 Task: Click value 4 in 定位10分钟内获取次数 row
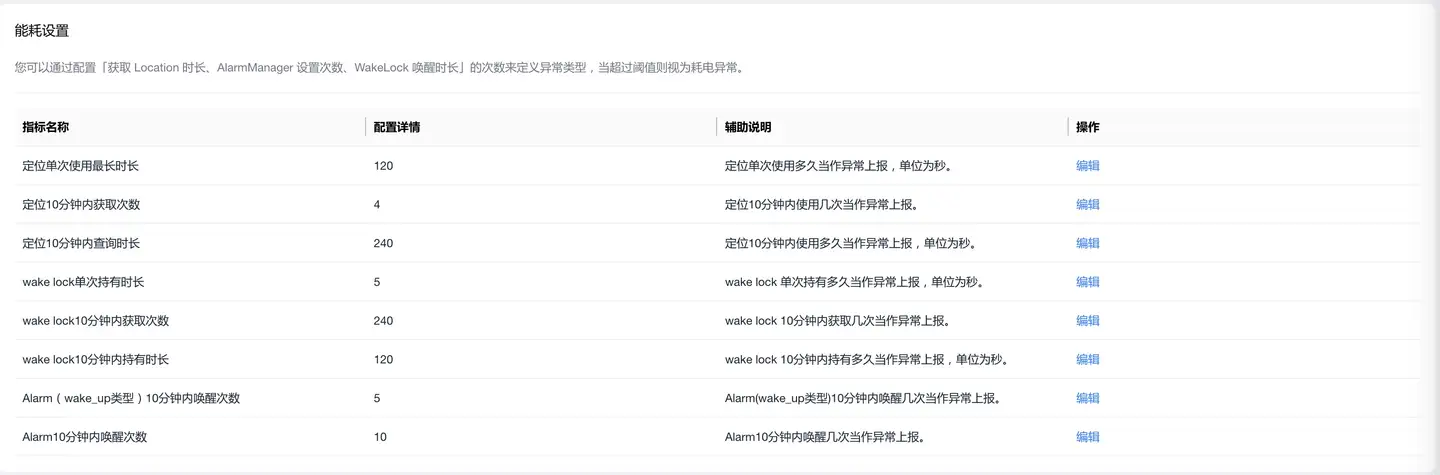377,205
